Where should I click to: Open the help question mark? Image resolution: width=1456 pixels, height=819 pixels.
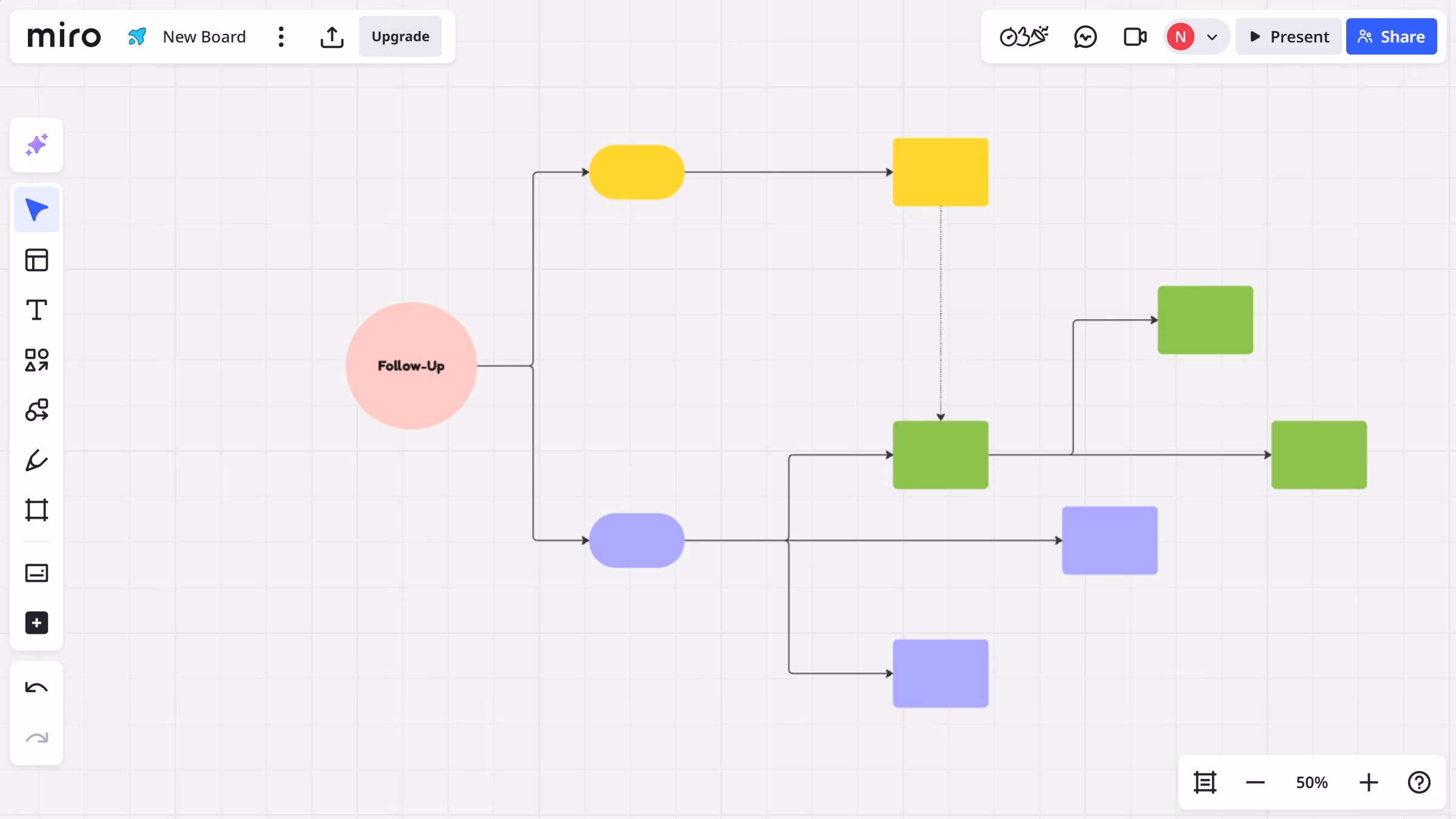tap(1419, 783)
